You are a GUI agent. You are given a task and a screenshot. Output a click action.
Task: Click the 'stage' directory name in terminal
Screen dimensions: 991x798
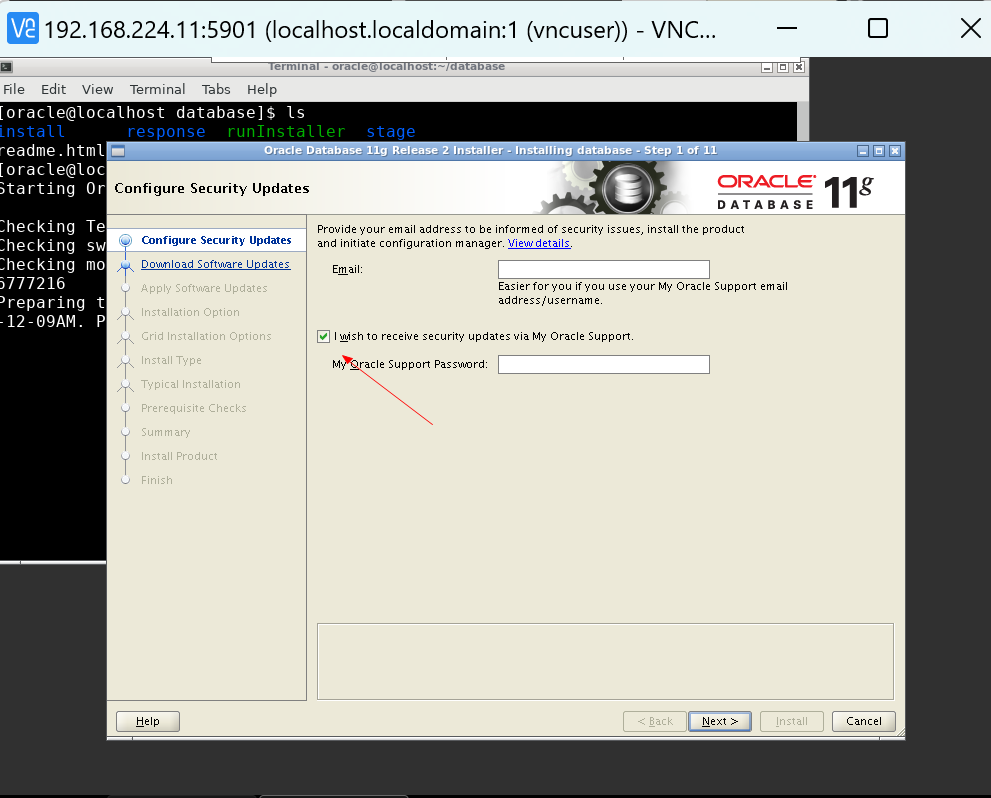[391, 131]
